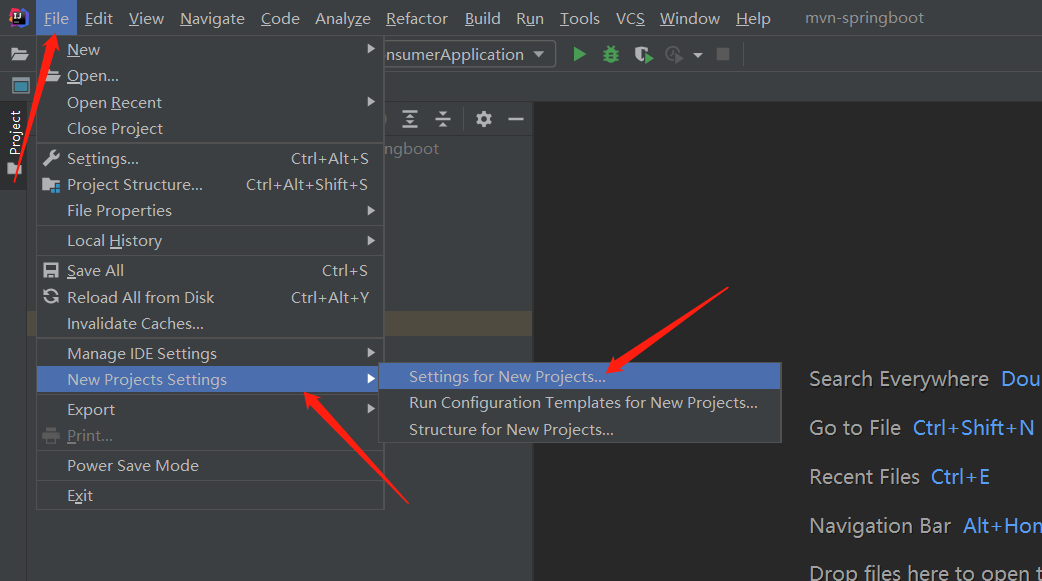The image size is (1042, 581).
Task: Click the Search Everywhere hint text
Action: 899,379
